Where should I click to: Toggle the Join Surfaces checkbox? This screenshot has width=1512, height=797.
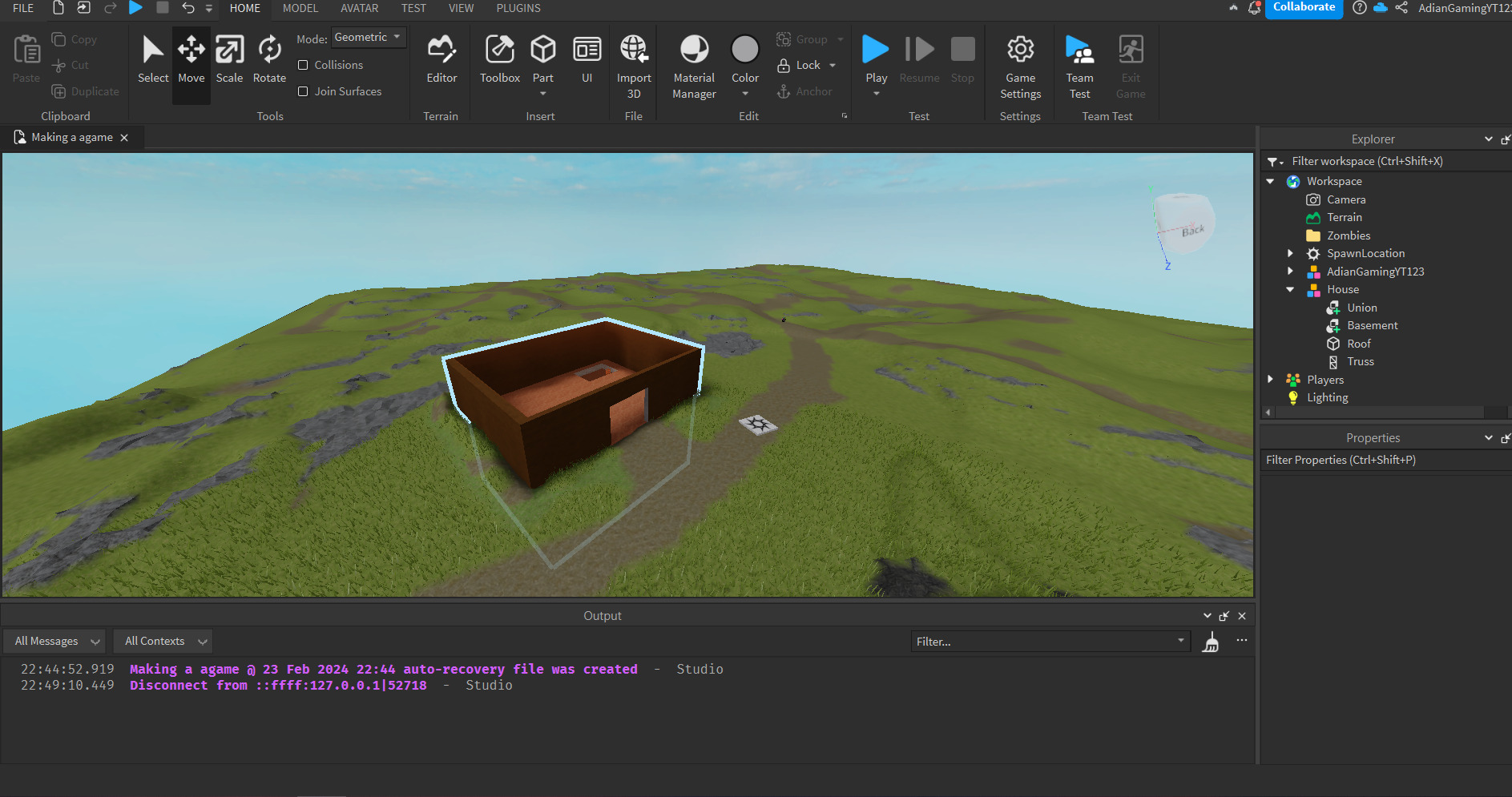click(x=304, y=91)
